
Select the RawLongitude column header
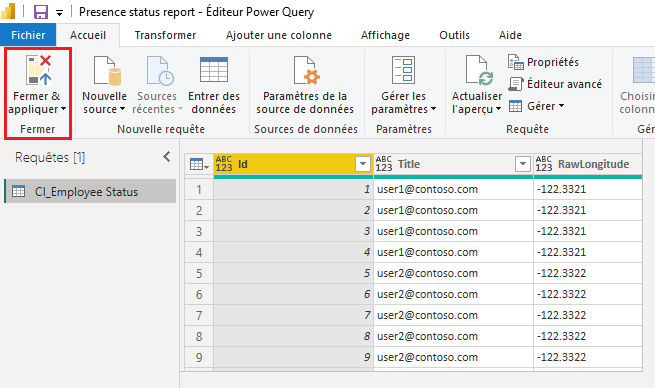pos(588,164)
